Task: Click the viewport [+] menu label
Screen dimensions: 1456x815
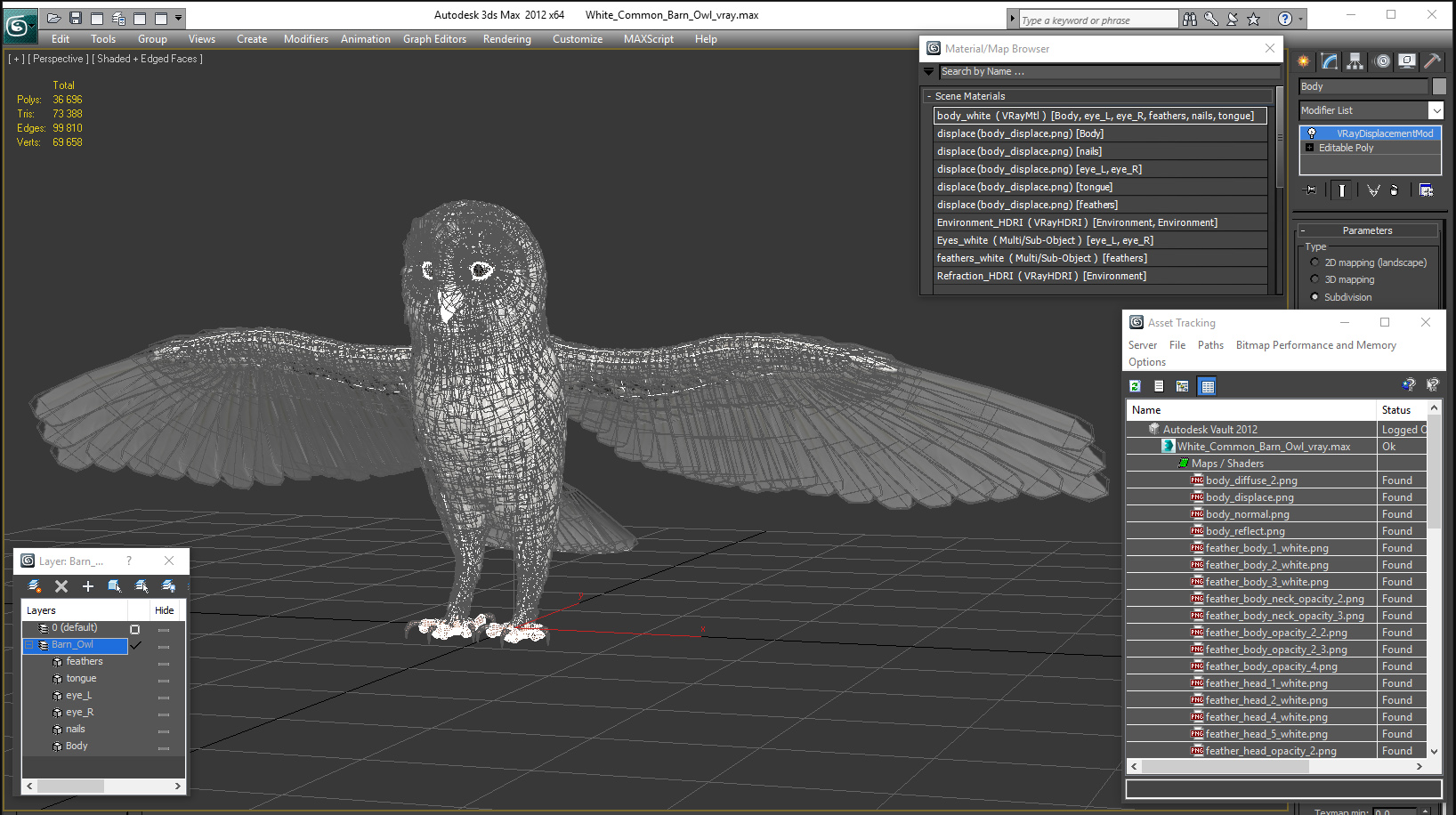Action: pyautogui.click(x=16, y=59)
